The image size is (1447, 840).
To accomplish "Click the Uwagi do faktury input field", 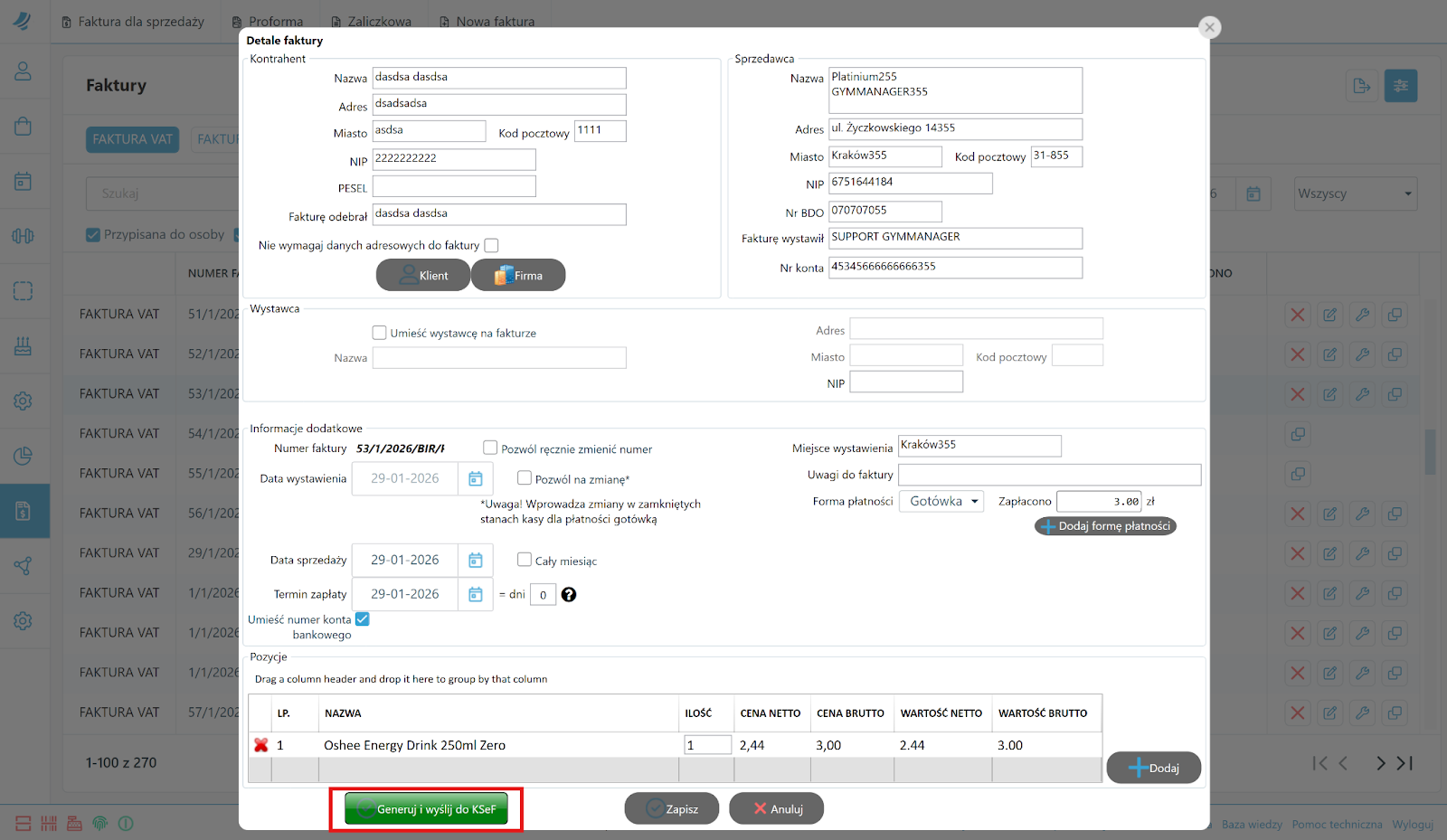I will (1049, 475).
